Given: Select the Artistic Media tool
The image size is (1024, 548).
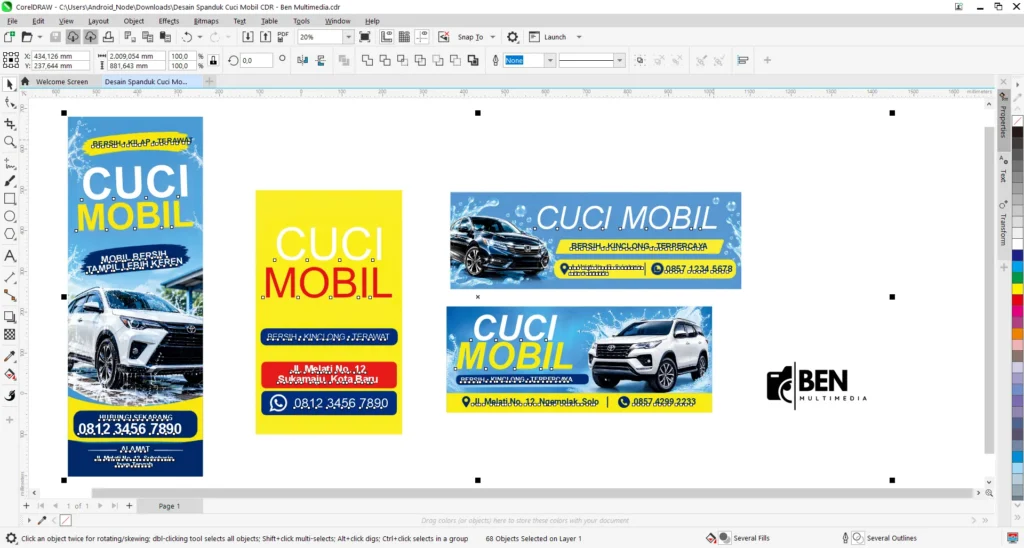Looking at the screenshot, I should click(9, 181).
